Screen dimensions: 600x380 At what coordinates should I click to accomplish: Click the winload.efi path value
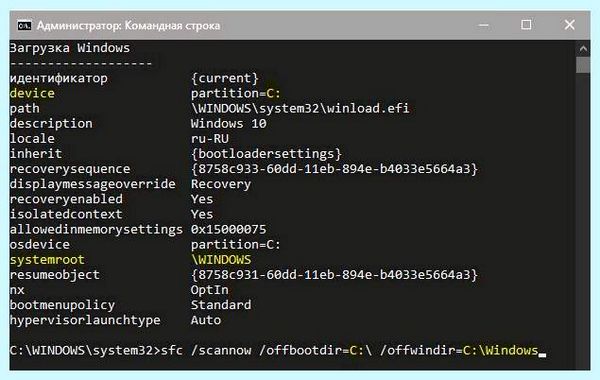pyautogui.click(x=300, y=108)
